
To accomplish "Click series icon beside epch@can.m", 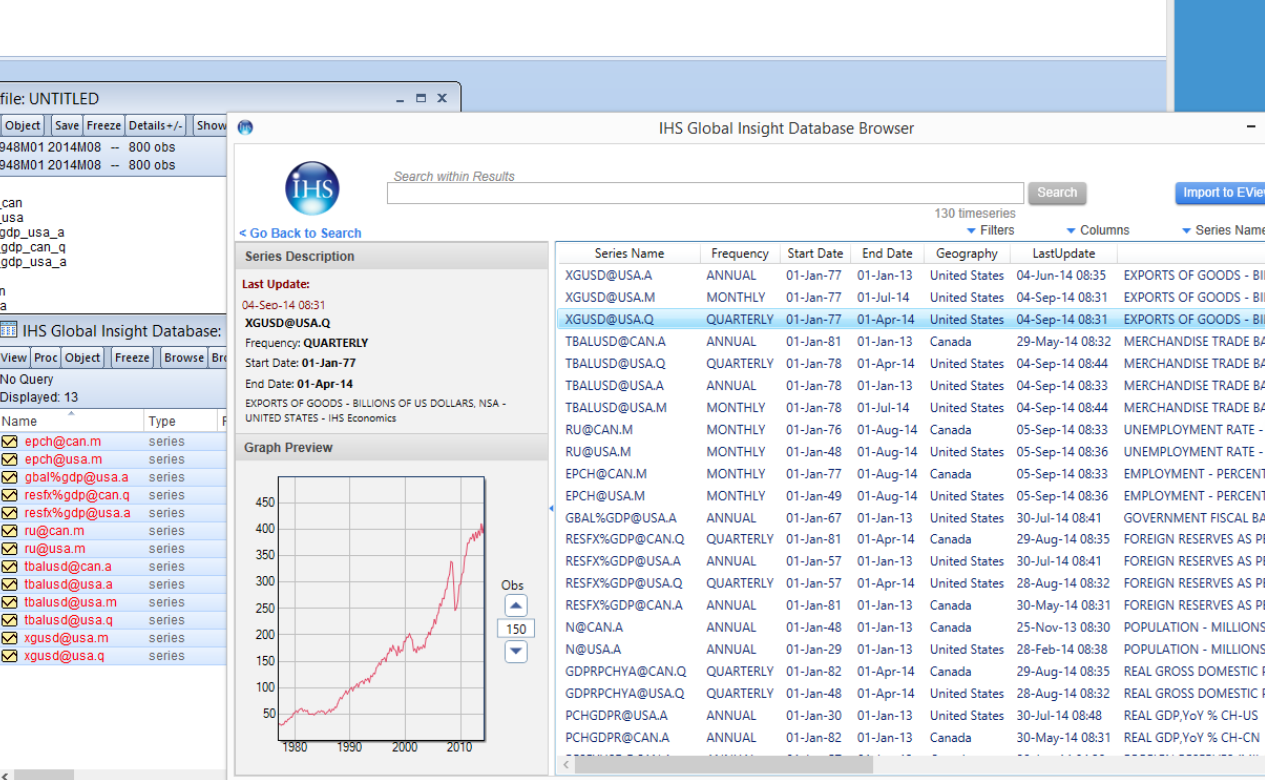I will coord(9,441).
